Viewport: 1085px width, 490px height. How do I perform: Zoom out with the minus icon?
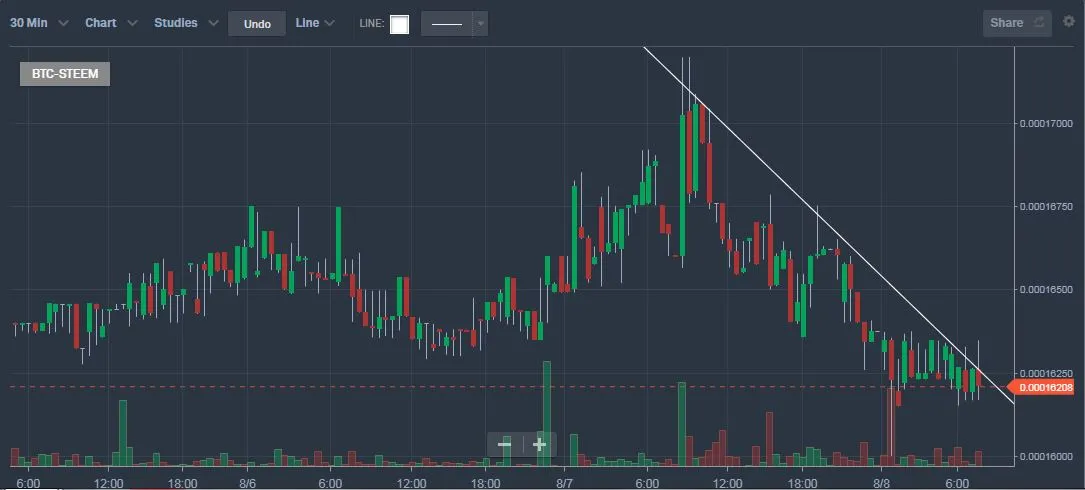point(504,444)
